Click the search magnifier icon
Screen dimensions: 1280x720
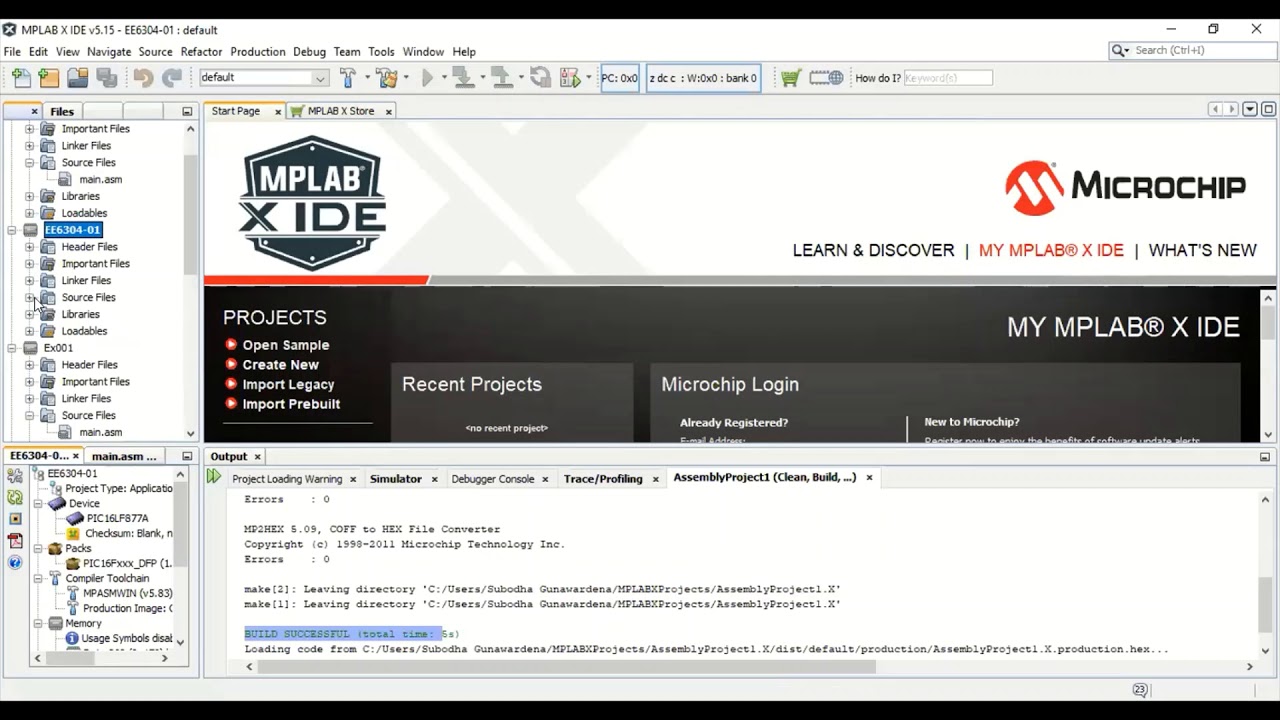coord(1117,50)
